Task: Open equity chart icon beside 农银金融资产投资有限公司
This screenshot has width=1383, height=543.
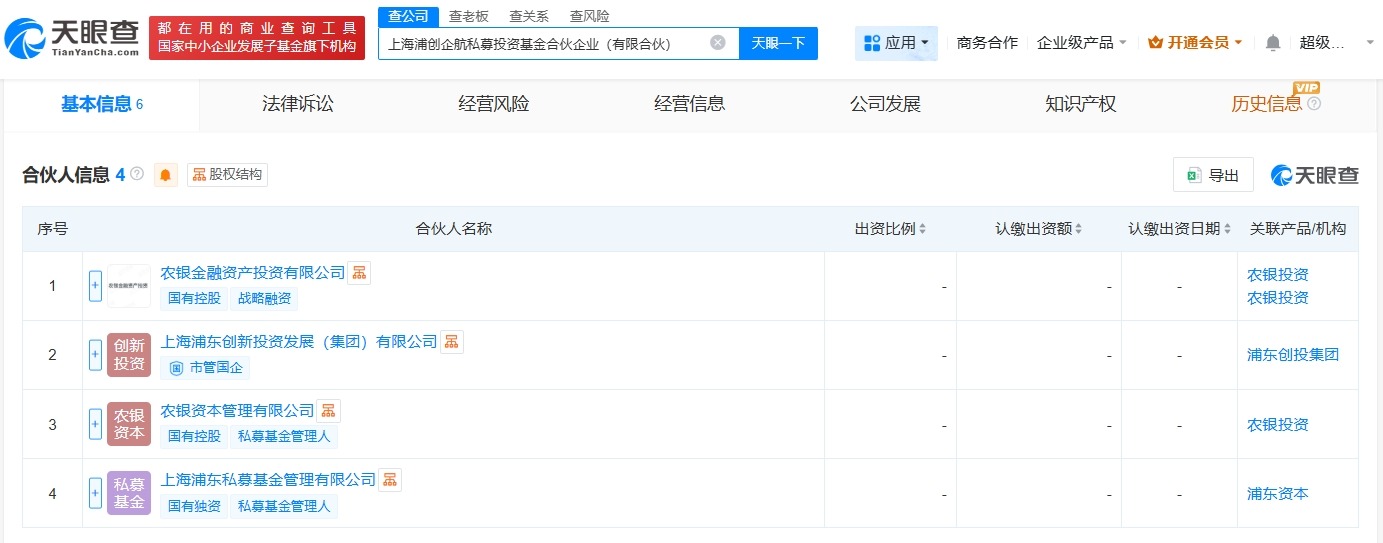Action: (x=359, y=273)
